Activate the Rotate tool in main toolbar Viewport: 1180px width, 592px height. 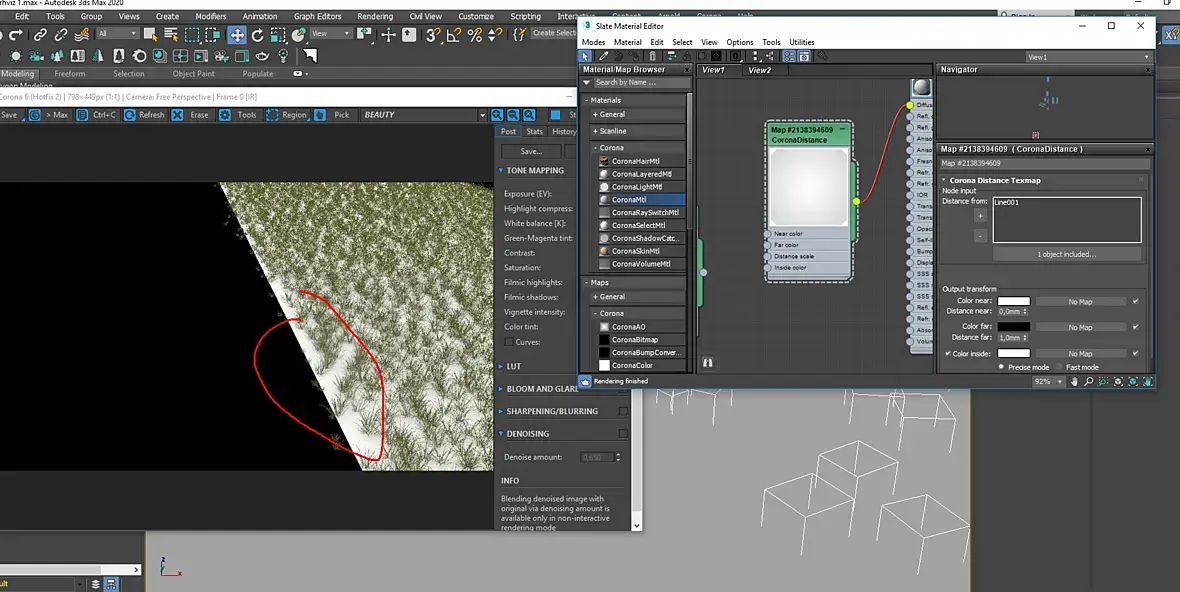pos(257,35)
